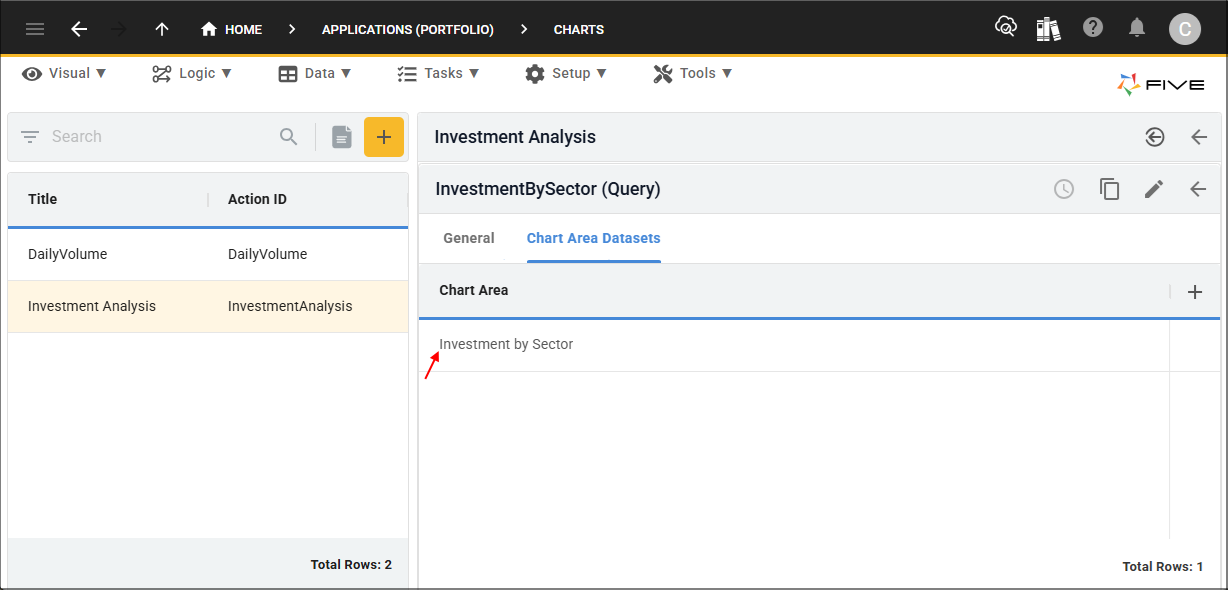Click plain back arrow in Investment Analysis header
Image resolution: width=1228 pixels, height=590 pixels.
(1199, 137)
